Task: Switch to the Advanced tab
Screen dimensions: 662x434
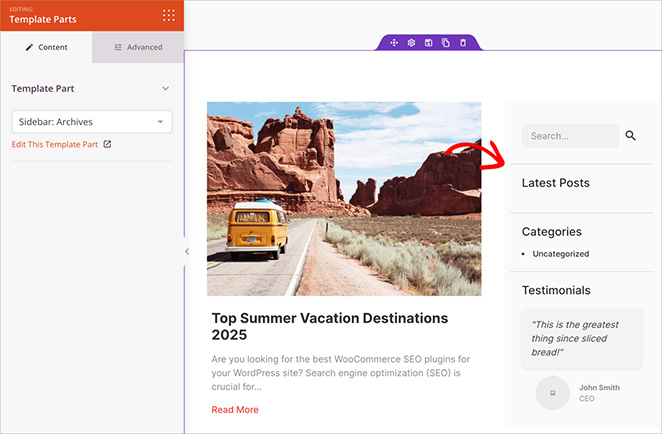Action: tap(138, 47)
